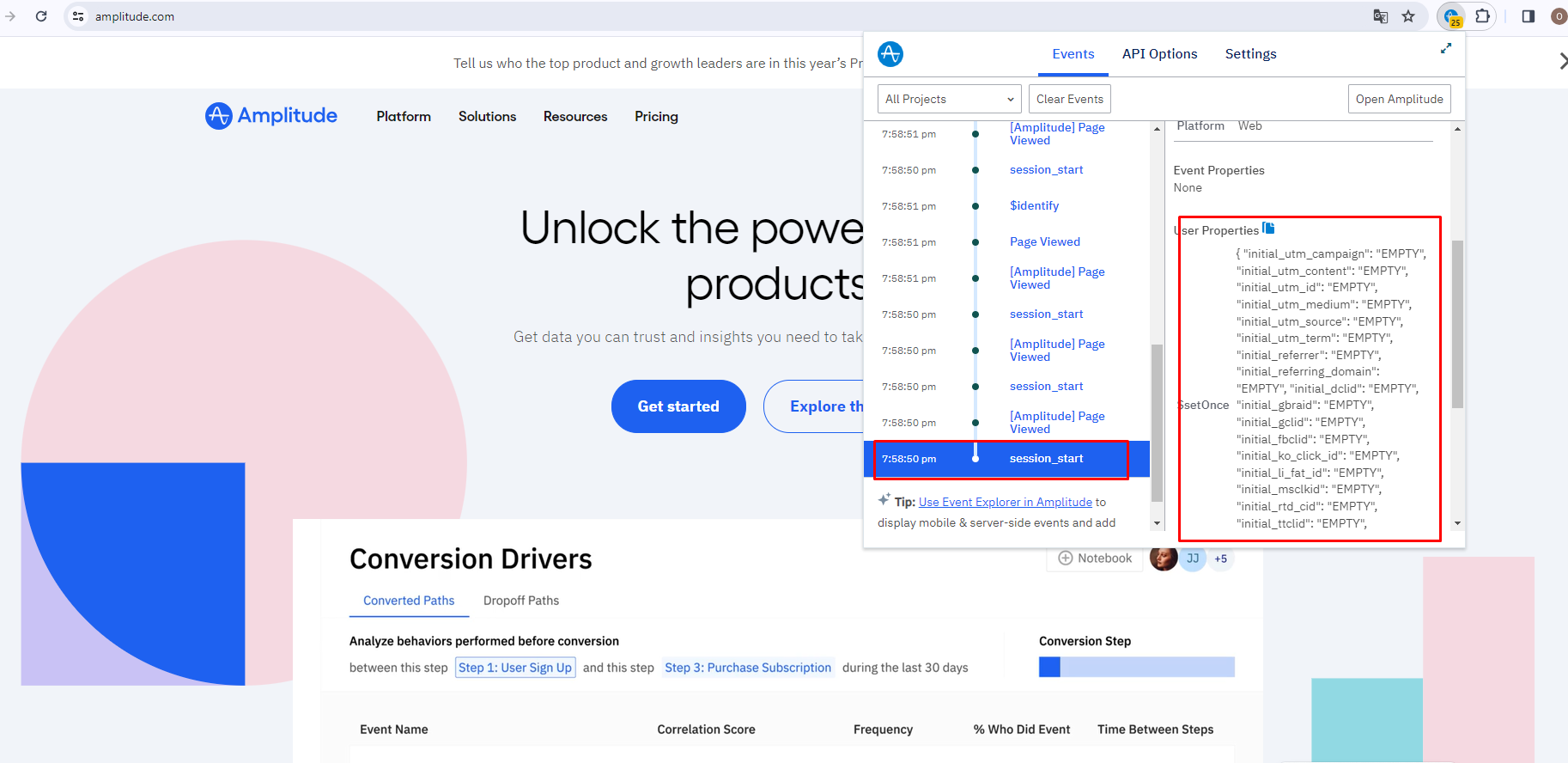Image resolution: width=1568 pixels, height=763 pixels.
Task: Click the Amplitude extension icon in toolbar
Action: pyautogui.click(x=1451, y=16)
